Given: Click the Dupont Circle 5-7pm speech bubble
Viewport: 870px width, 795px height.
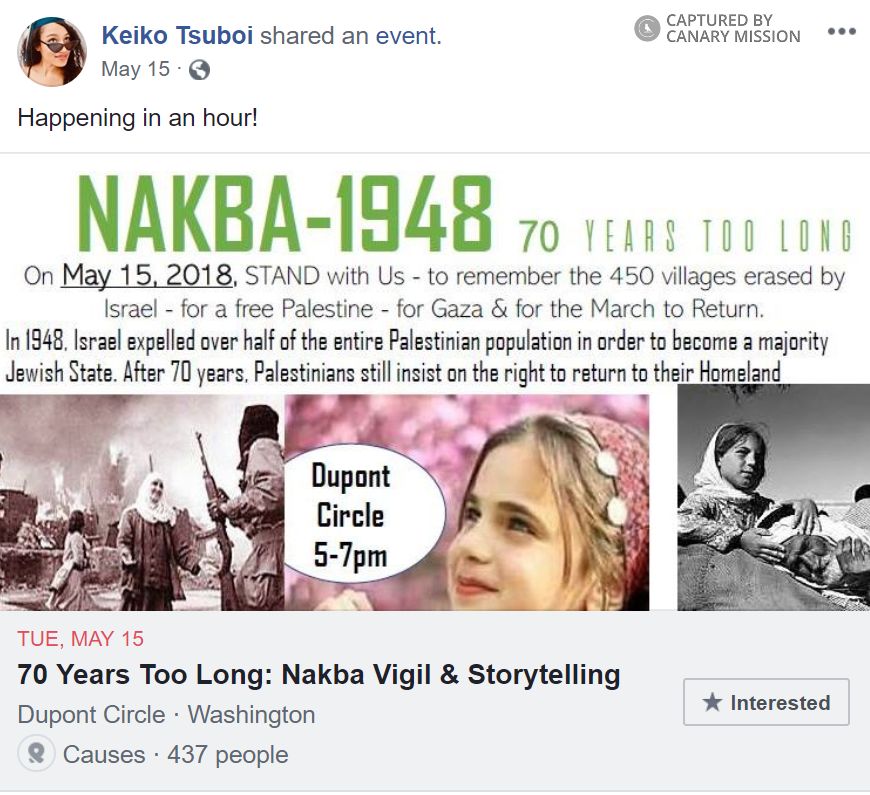Looking at the screenshot, I should tap(350, 515).
